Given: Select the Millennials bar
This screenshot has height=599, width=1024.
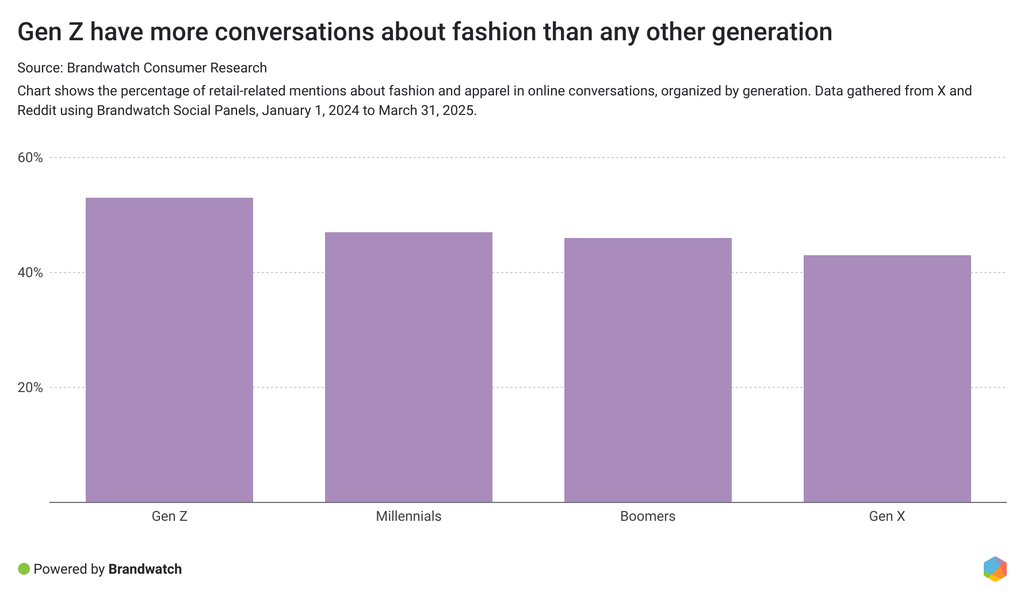Looking at the screenshot, I should (408, 367).
